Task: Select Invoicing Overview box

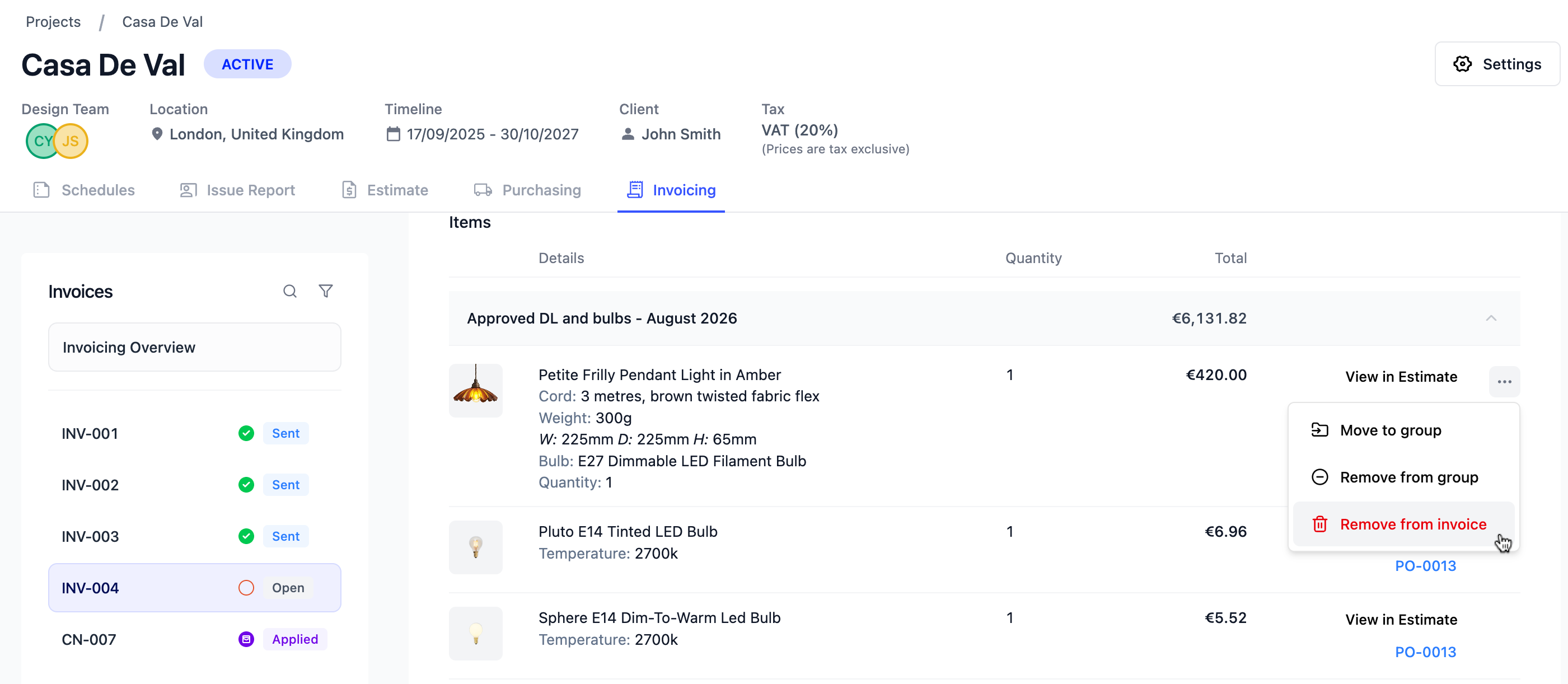Action: 195,347
